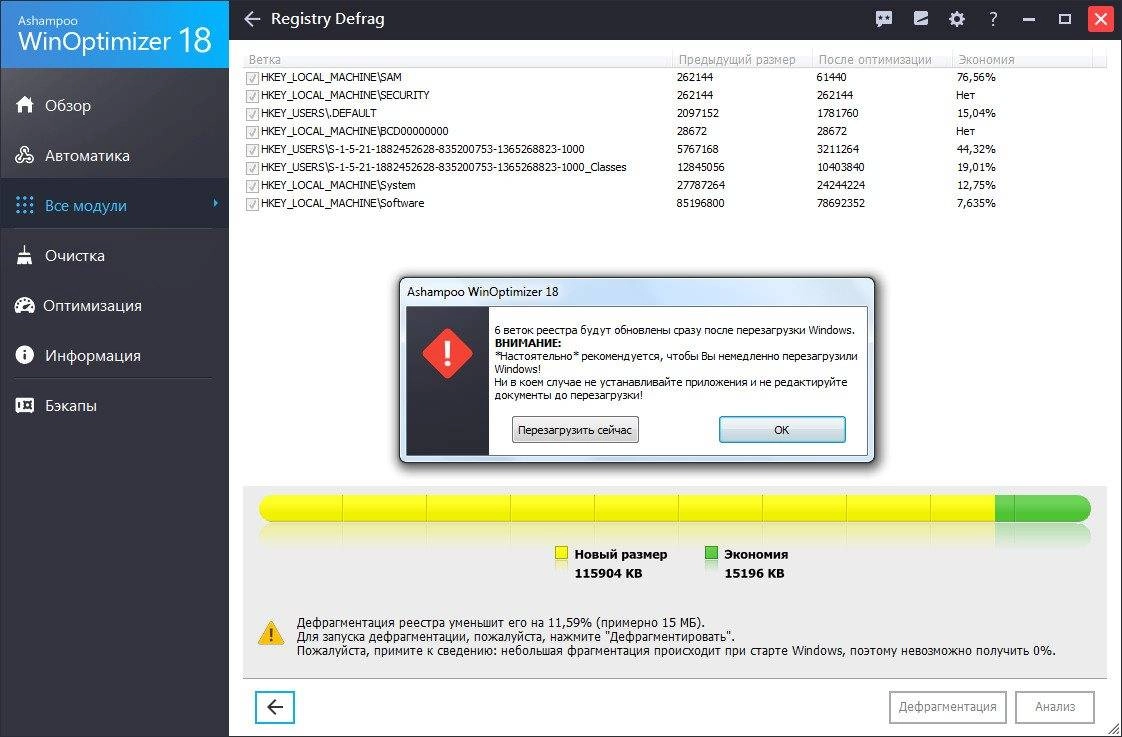Click the Дефрагментация button
The height and width of the screenshot is (737, 1122).
(947, 707)
